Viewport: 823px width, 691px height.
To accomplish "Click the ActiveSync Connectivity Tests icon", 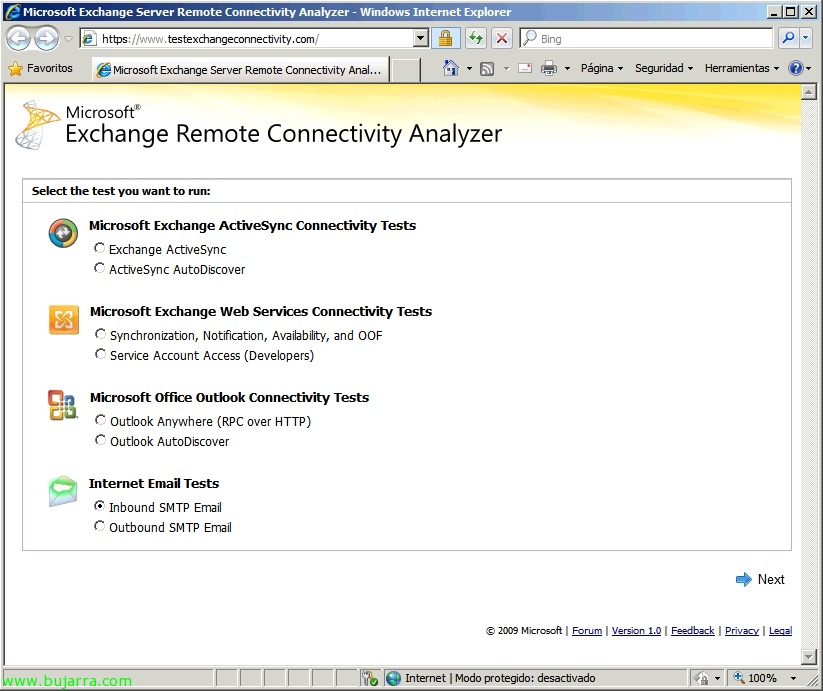I will pyautogui.click(x=64, y=233).
